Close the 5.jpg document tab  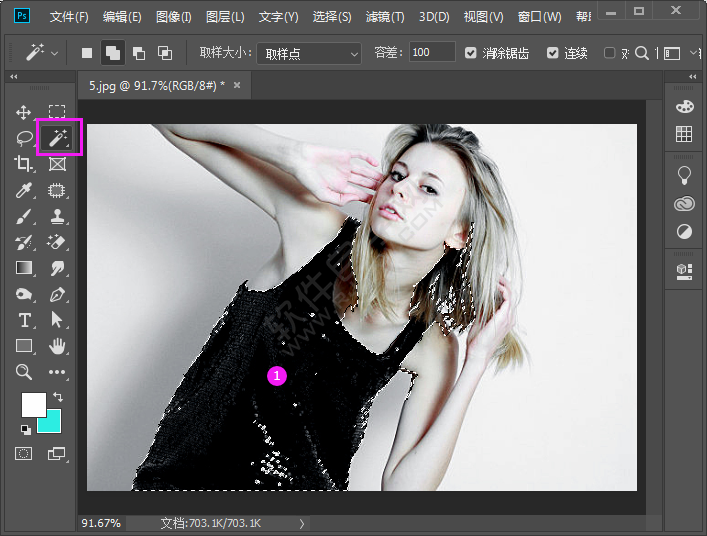tap(237, 86)
